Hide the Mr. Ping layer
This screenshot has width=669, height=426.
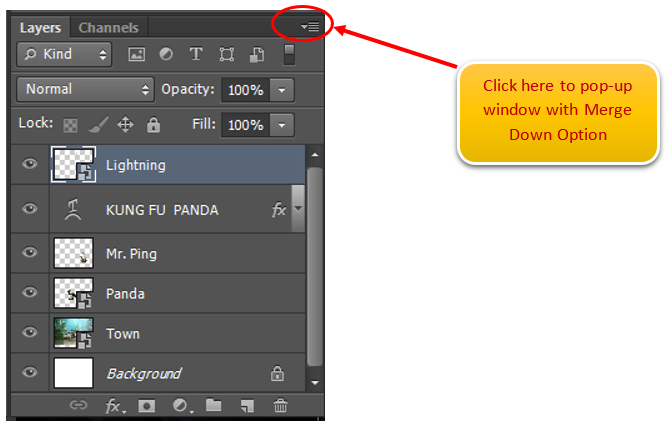click(x=29, y=253)
